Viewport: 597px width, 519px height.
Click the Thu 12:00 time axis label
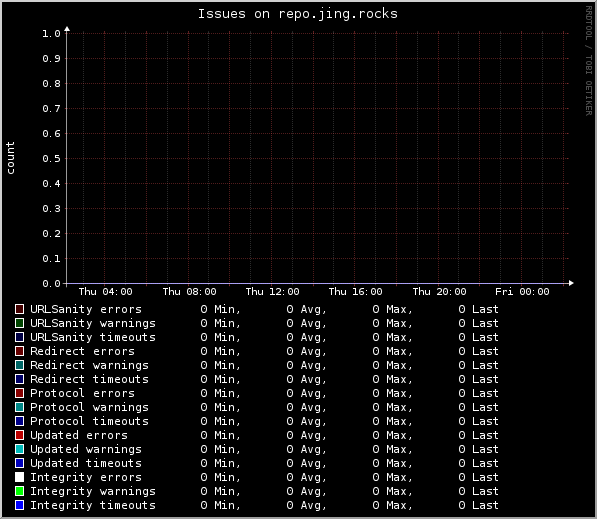[272, 292]
